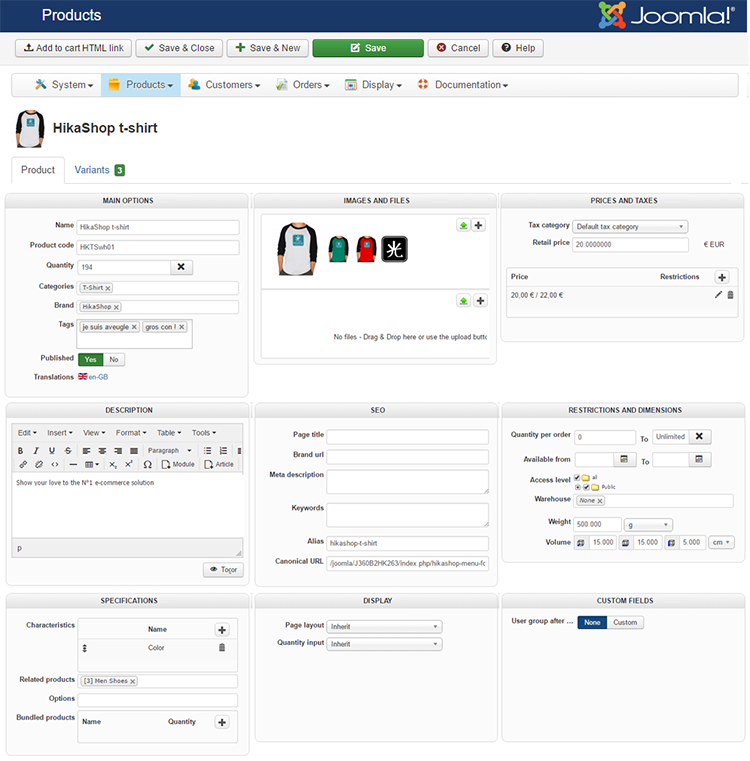Apply superscript formatting in editor

click(x=129, y=464)
